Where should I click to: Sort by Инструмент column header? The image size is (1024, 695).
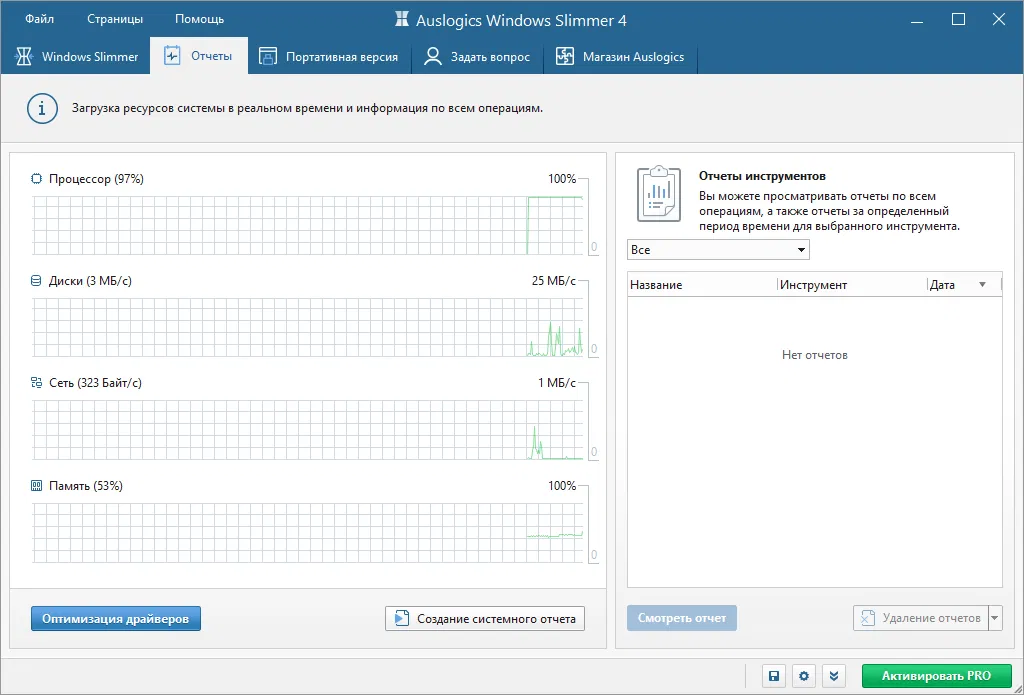click(x=852, y=285)
